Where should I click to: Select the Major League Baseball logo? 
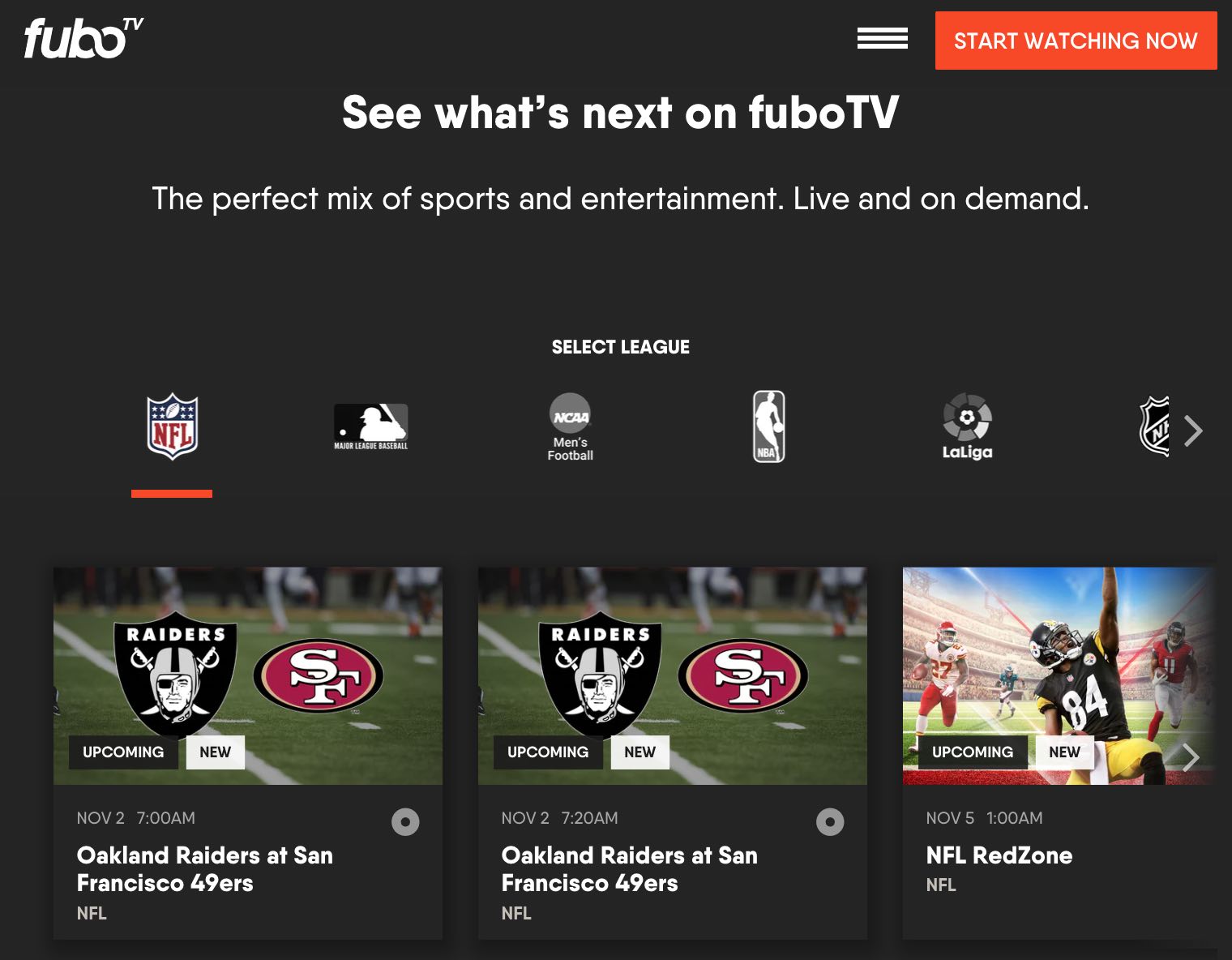coord(371,426)
